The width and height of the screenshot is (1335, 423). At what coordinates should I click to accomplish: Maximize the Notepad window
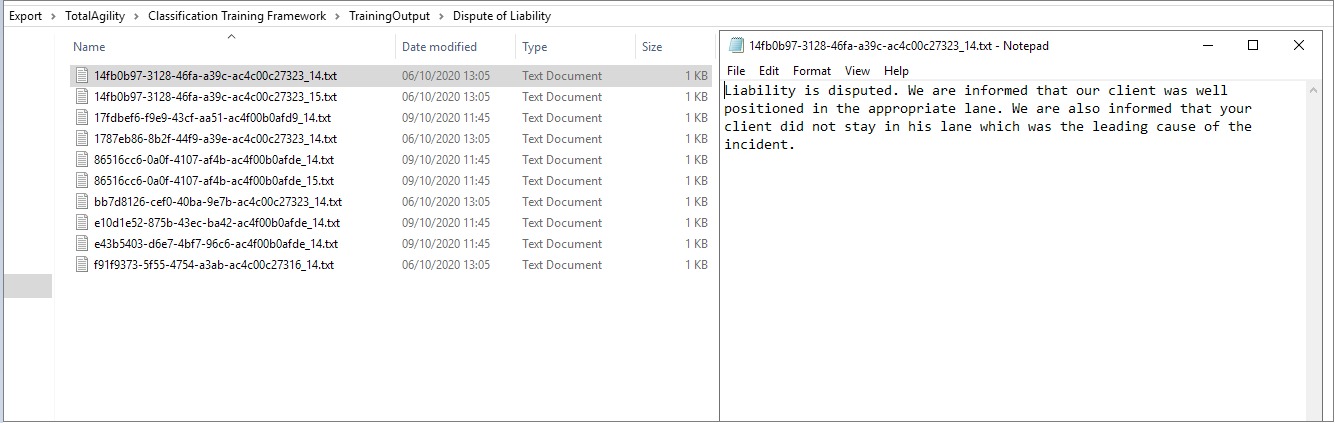tap(1253, 46)
